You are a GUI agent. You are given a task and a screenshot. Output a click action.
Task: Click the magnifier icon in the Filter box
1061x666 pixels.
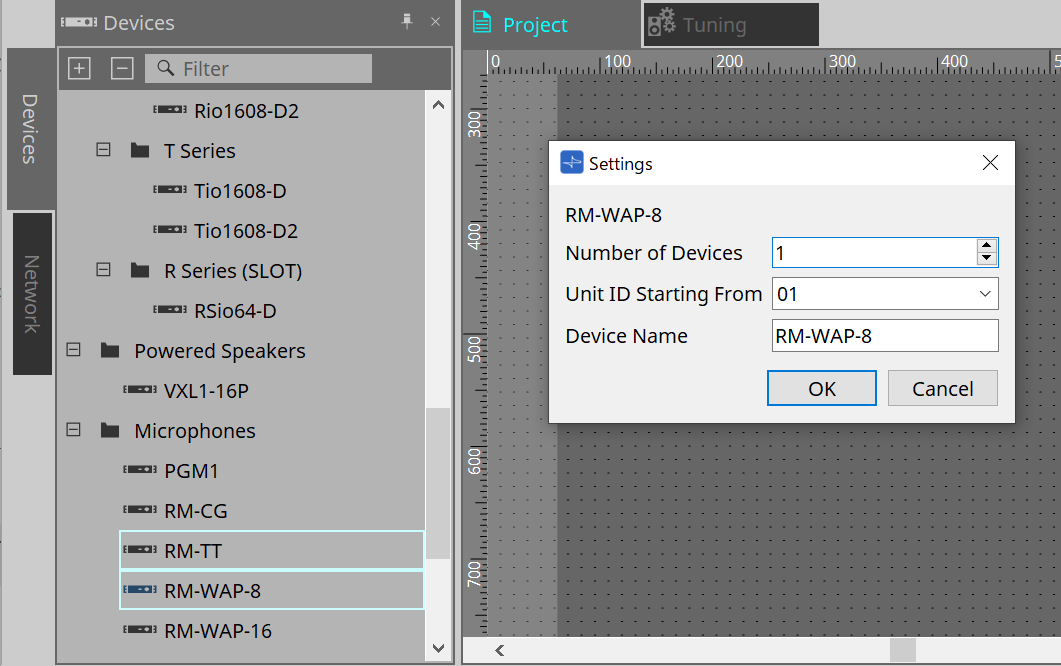(163, 68)
